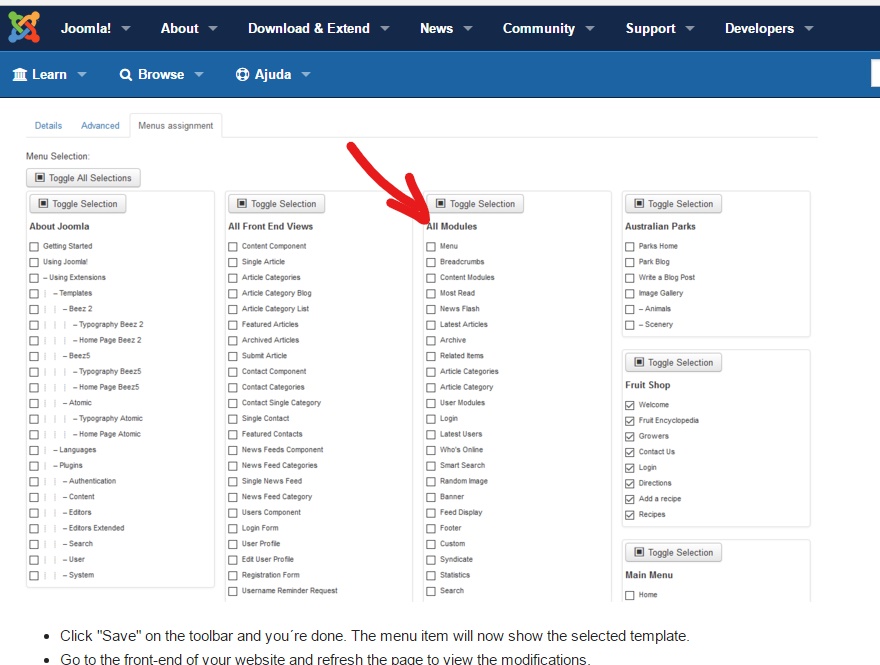The image size is (880, 665).
Task: Uncheck the Growers checkbox
Action: pos(630,437)
